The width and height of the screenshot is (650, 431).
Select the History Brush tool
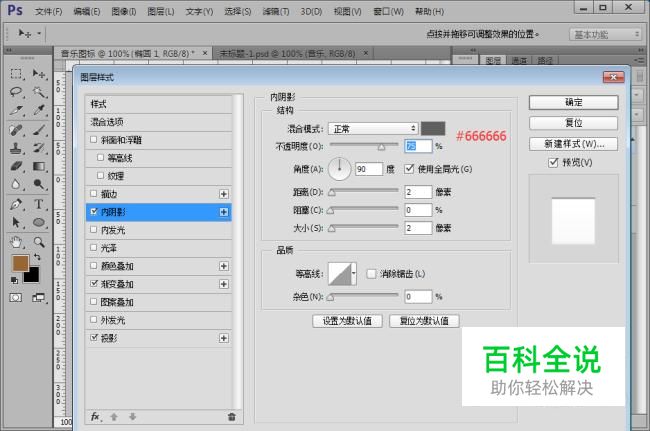point(39,148)
